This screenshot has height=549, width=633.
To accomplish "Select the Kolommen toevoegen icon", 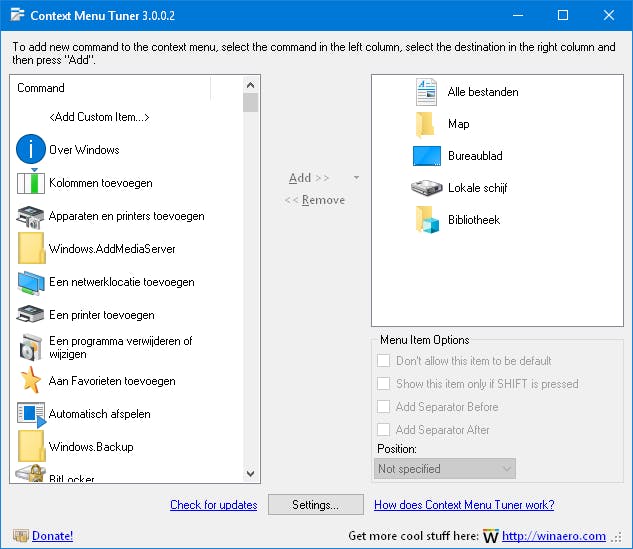I will (32, 183).
